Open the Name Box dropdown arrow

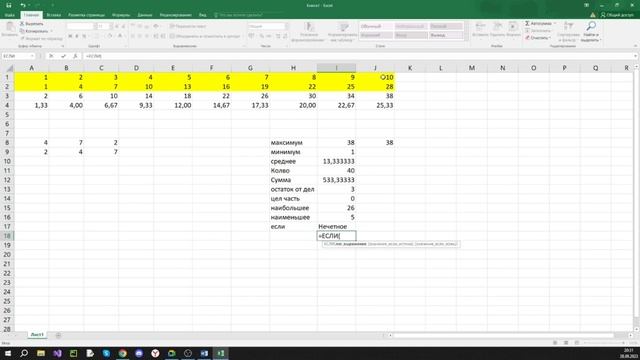click(x=32, y=56)
